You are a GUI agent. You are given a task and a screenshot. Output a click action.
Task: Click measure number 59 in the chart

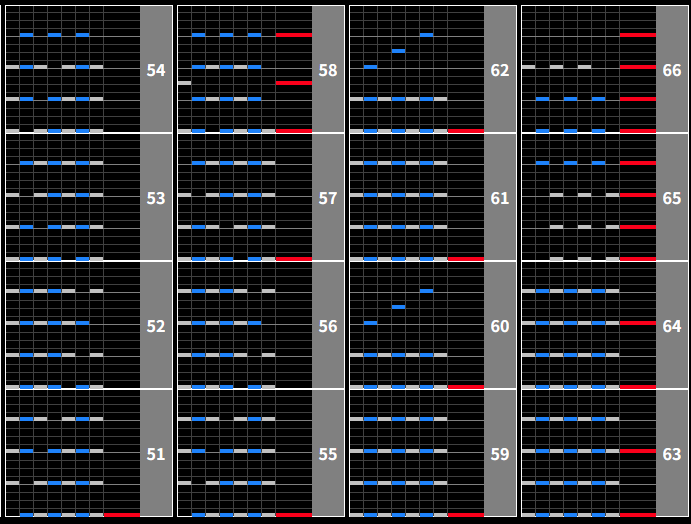coord(500,454)
